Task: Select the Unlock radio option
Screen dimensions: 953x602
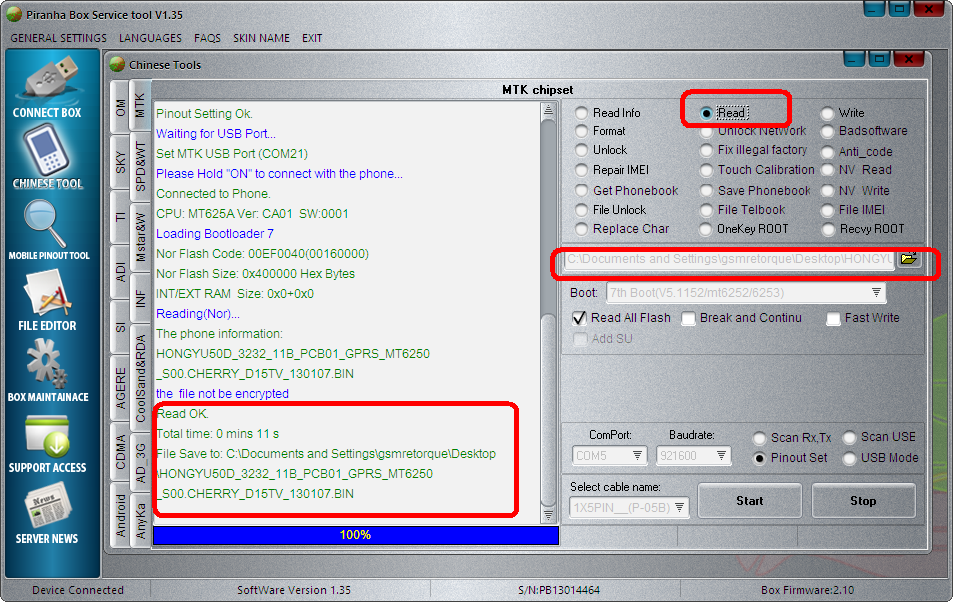Action: pos(582,150)
